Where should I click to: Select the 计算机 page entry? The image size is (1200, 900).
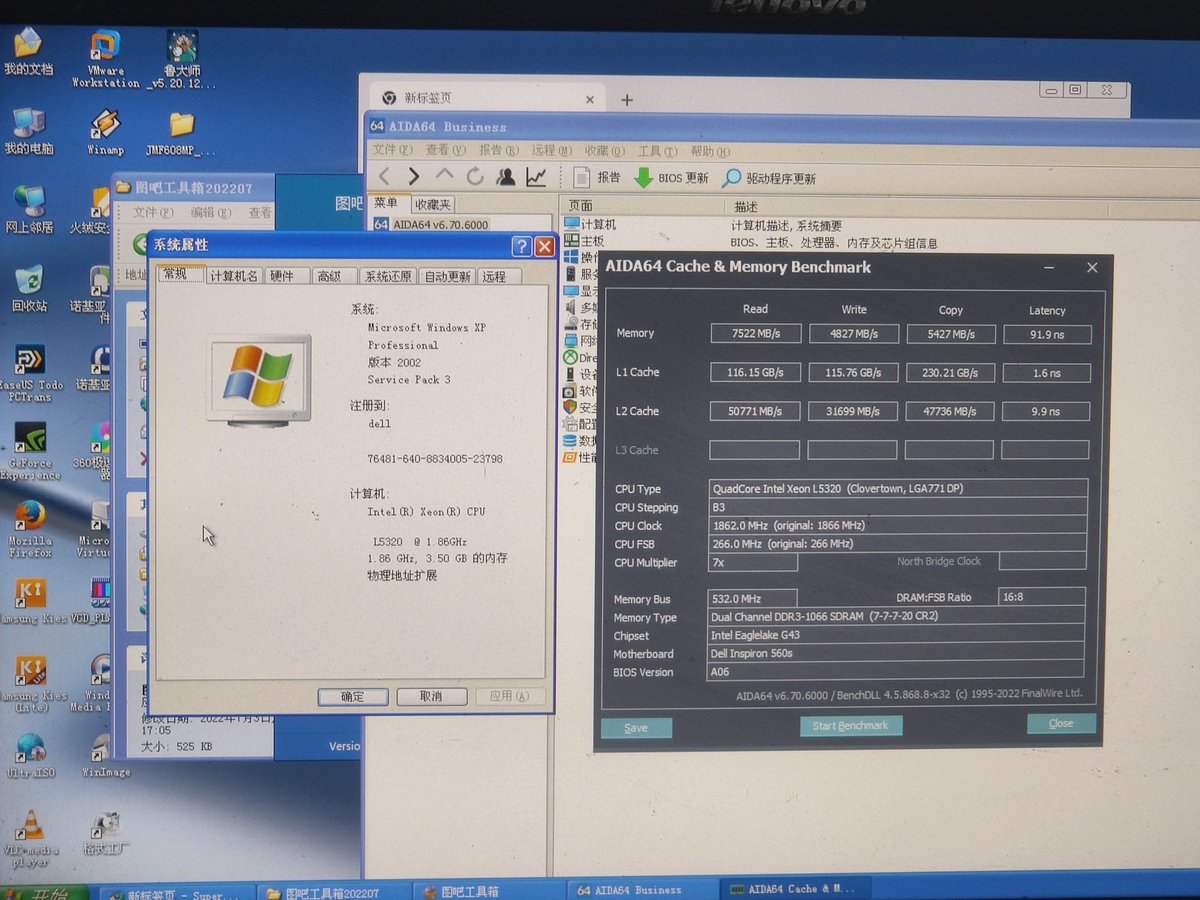(x=591, y=224)
